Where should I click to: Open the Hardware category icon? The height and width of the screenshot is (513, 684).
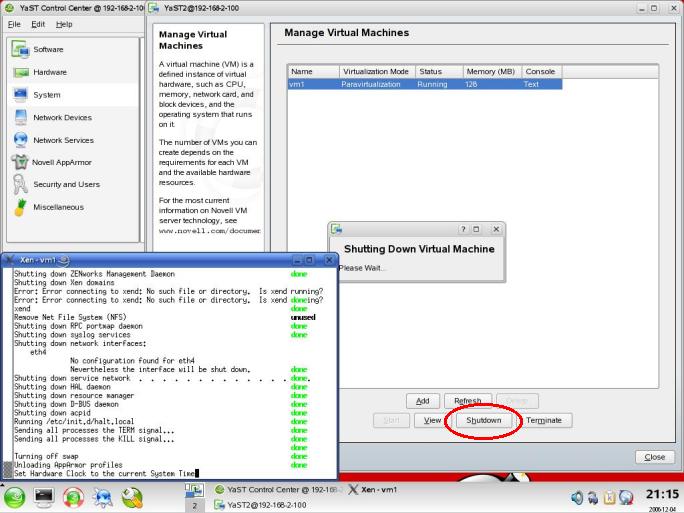point(21,72)
